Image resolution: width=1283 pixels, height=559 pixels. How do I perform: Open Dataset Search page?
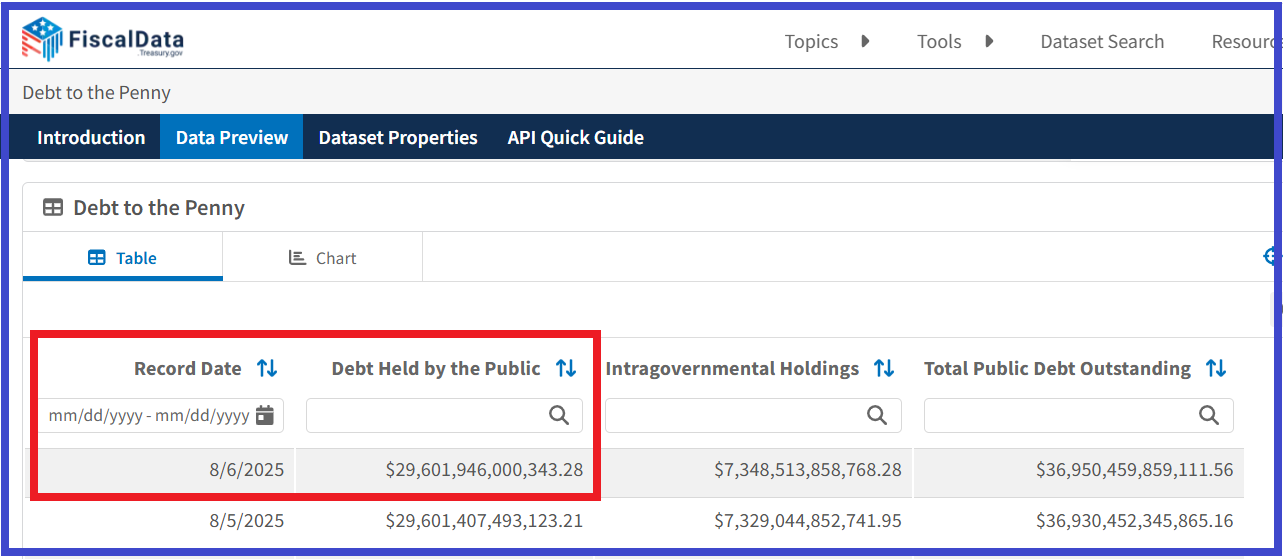click(x=1102, y=41)
